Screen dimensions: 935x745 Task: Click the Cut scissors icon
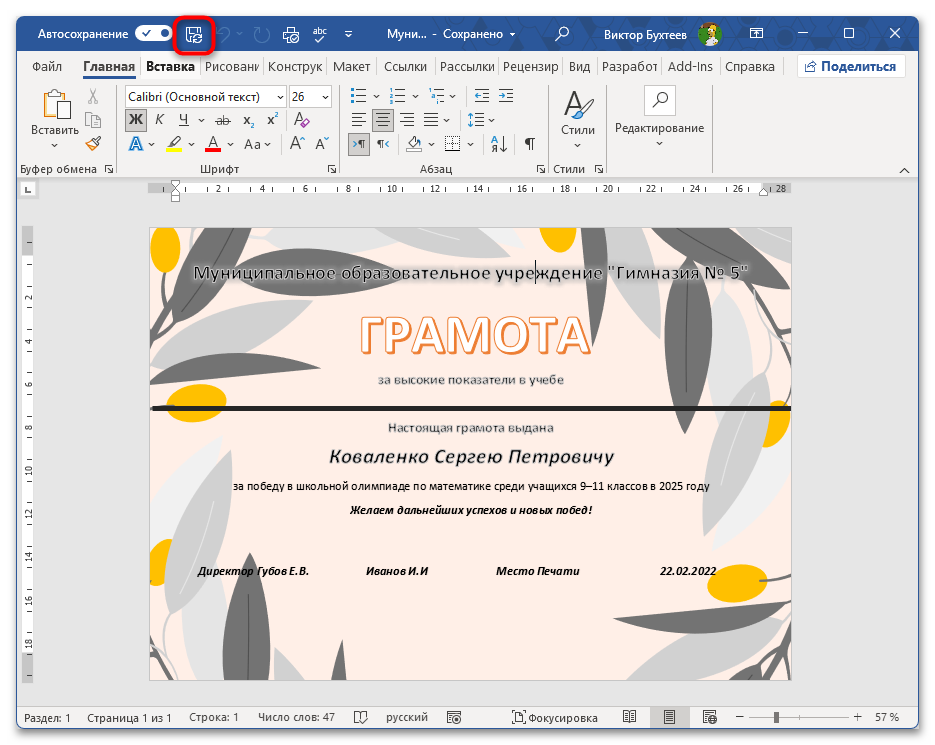93,97
